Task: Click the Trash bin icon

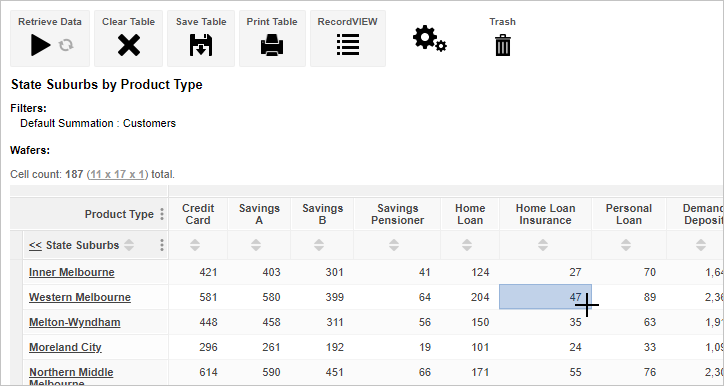Action: pyautogui.click(x=502, y=46)
